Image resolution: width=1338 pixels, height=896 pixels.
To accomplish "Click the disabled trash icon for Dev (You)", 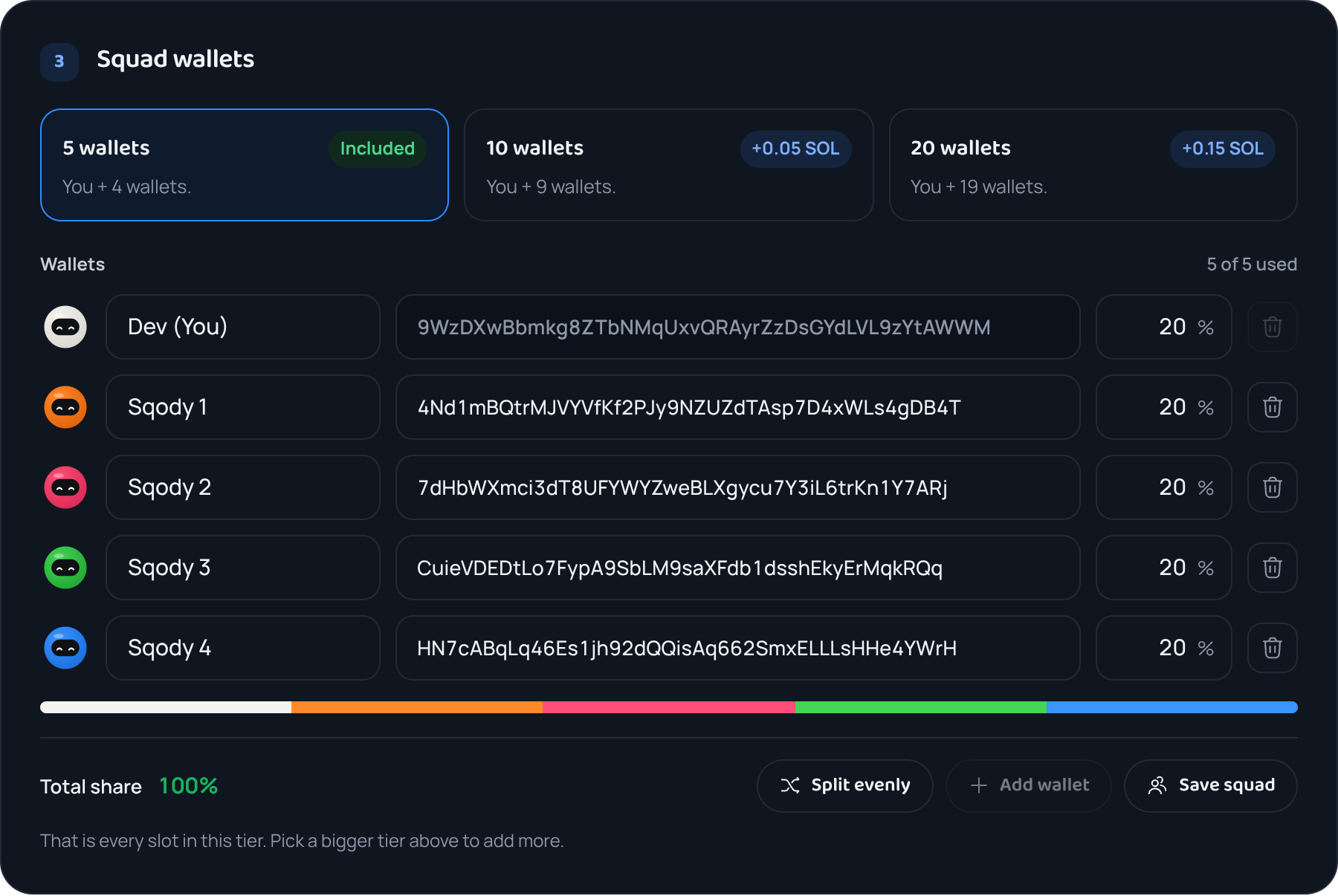I will pyautogui.click(x=1273, y=327).
